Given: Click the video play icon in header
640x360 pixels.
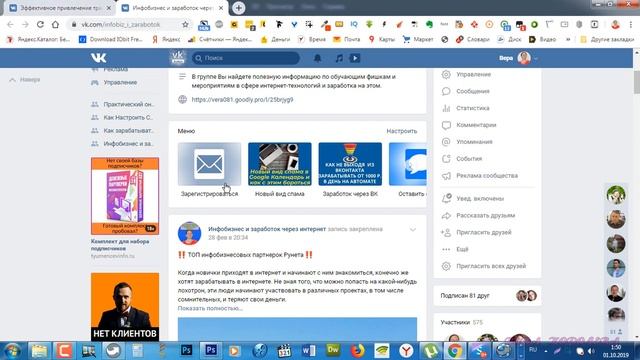Looking at the screenshot, I should pos(355,58).
